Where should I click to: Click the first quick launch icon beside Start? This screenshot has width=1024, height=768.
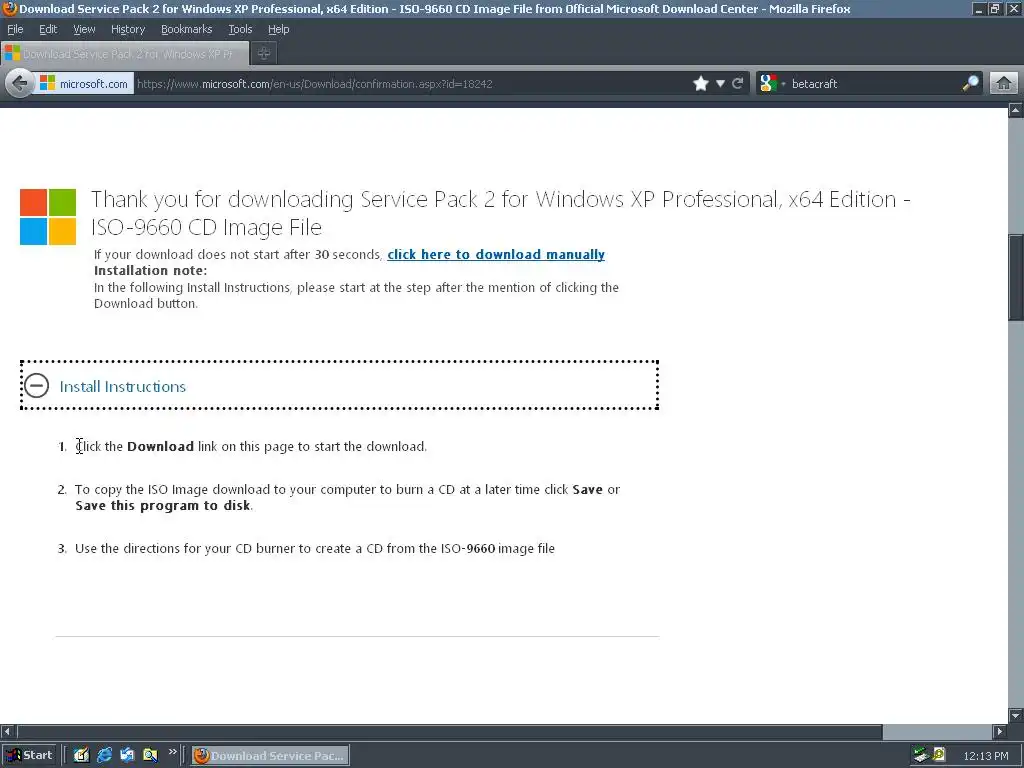(x=81, y=756)
